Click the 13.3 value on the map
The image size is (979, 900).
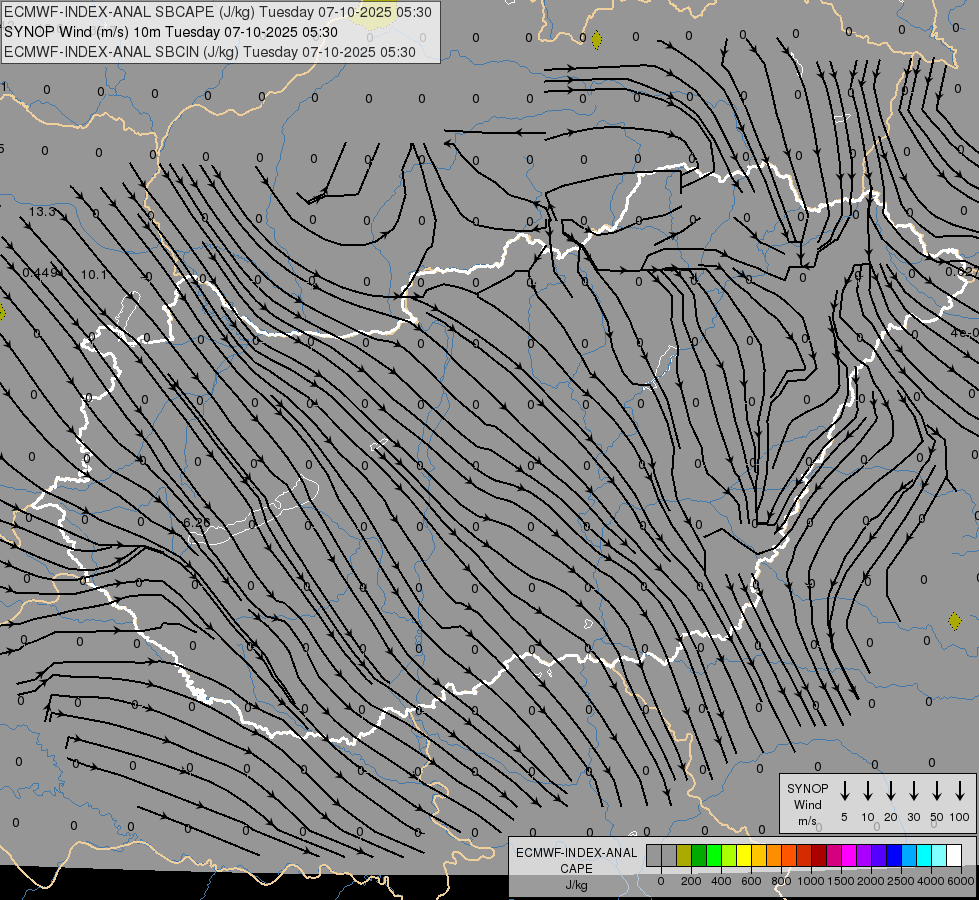point(42,212)
